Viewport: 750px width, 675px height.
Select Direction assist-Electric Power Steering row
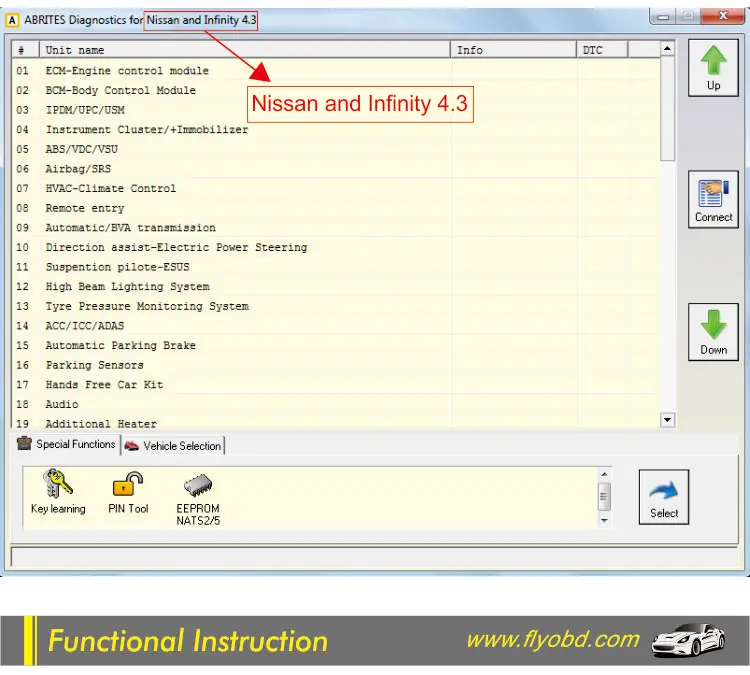click(336, 247)
